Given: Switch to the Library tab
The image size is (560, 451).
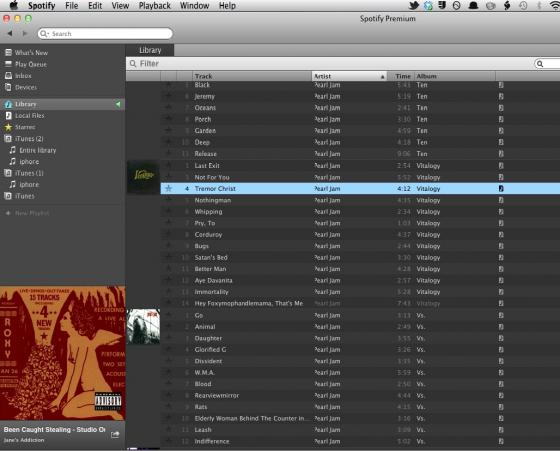Looking at the screenshot, I should (x=150, y=50).
